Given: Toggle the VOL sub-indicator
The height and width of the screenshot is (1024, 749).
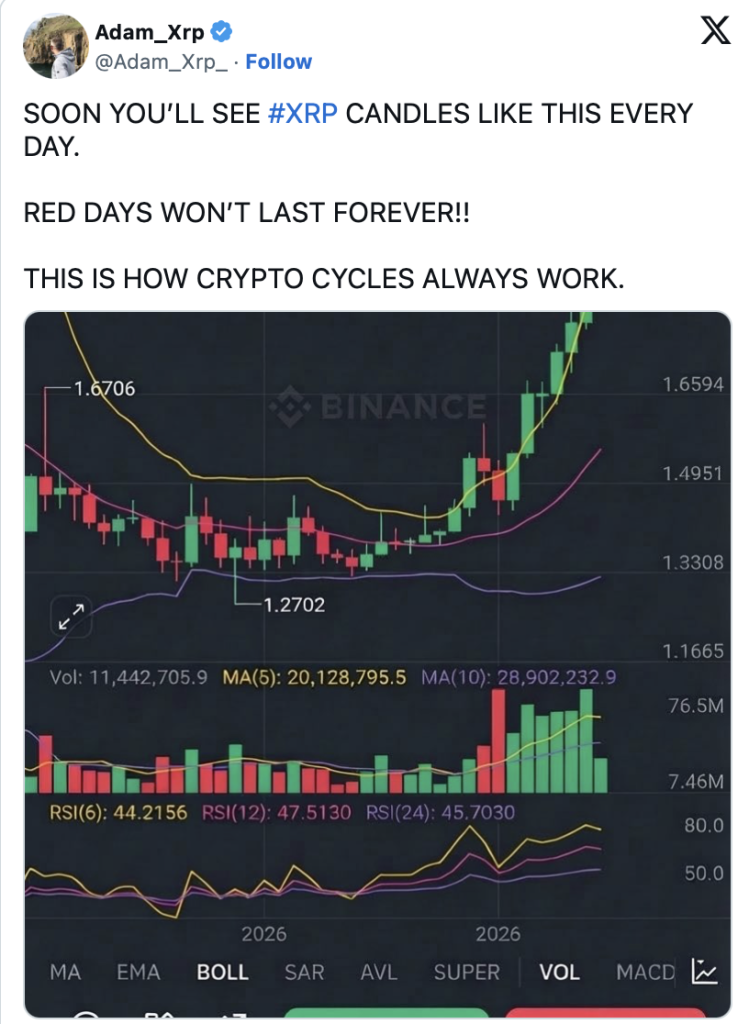Looking at the screenshot, I should (x=560, y=971).
